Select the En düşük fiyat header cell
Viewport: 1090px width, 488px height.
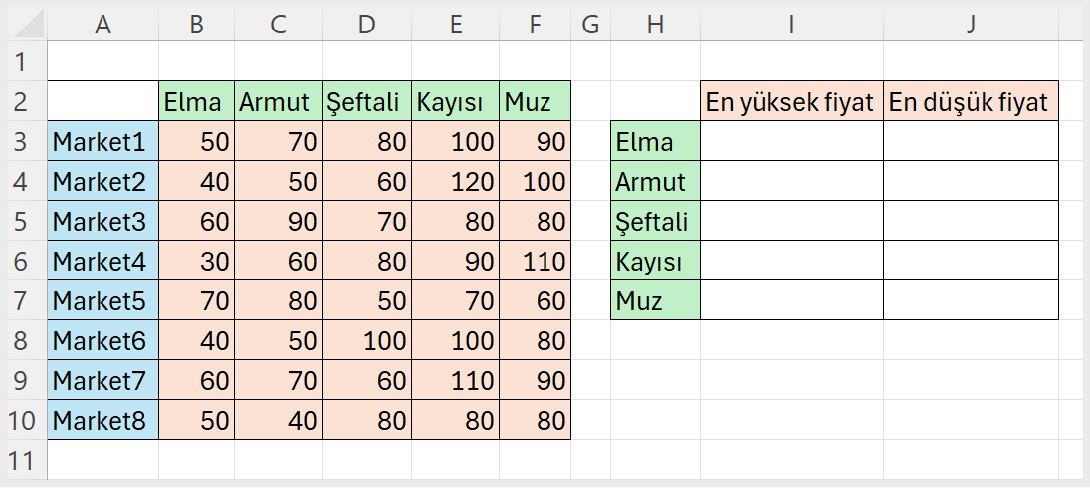970,101
